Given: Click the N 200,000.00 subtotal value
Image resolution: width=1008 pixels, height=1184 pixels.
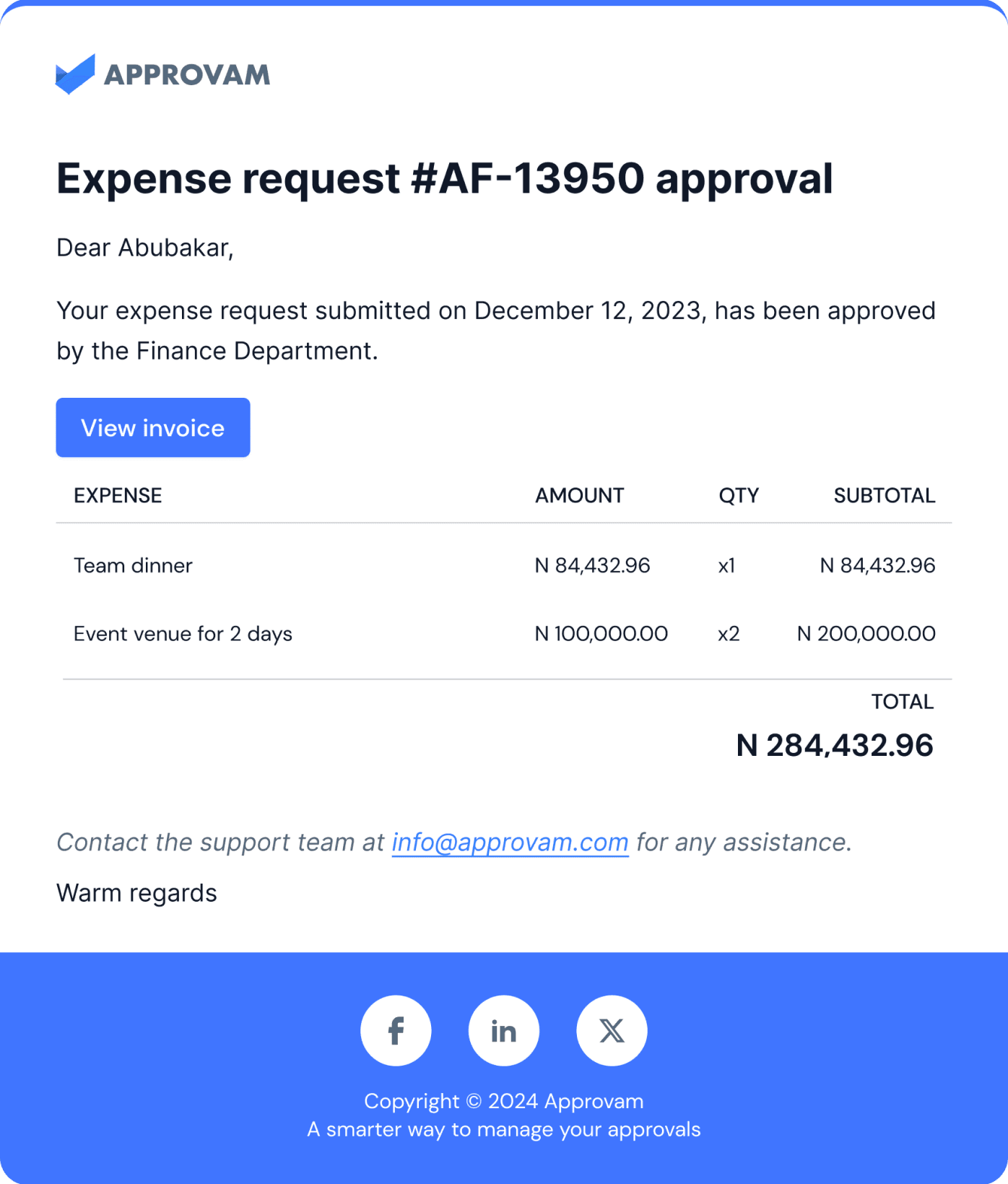Looking at the screenshot, I should tap(866, 634).
